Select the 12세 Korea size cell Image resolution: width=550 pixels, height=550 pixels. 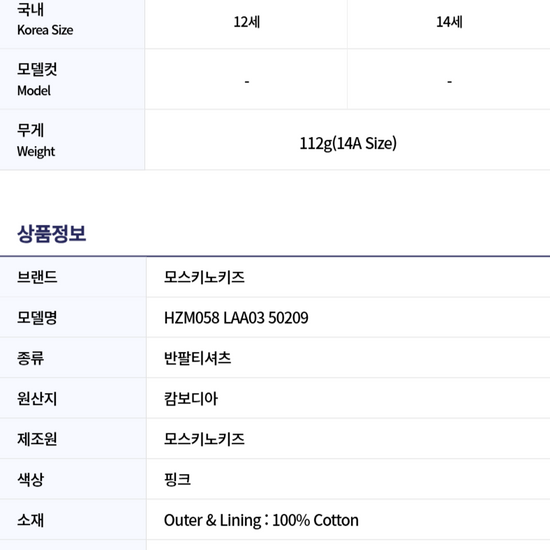(247, 22)
